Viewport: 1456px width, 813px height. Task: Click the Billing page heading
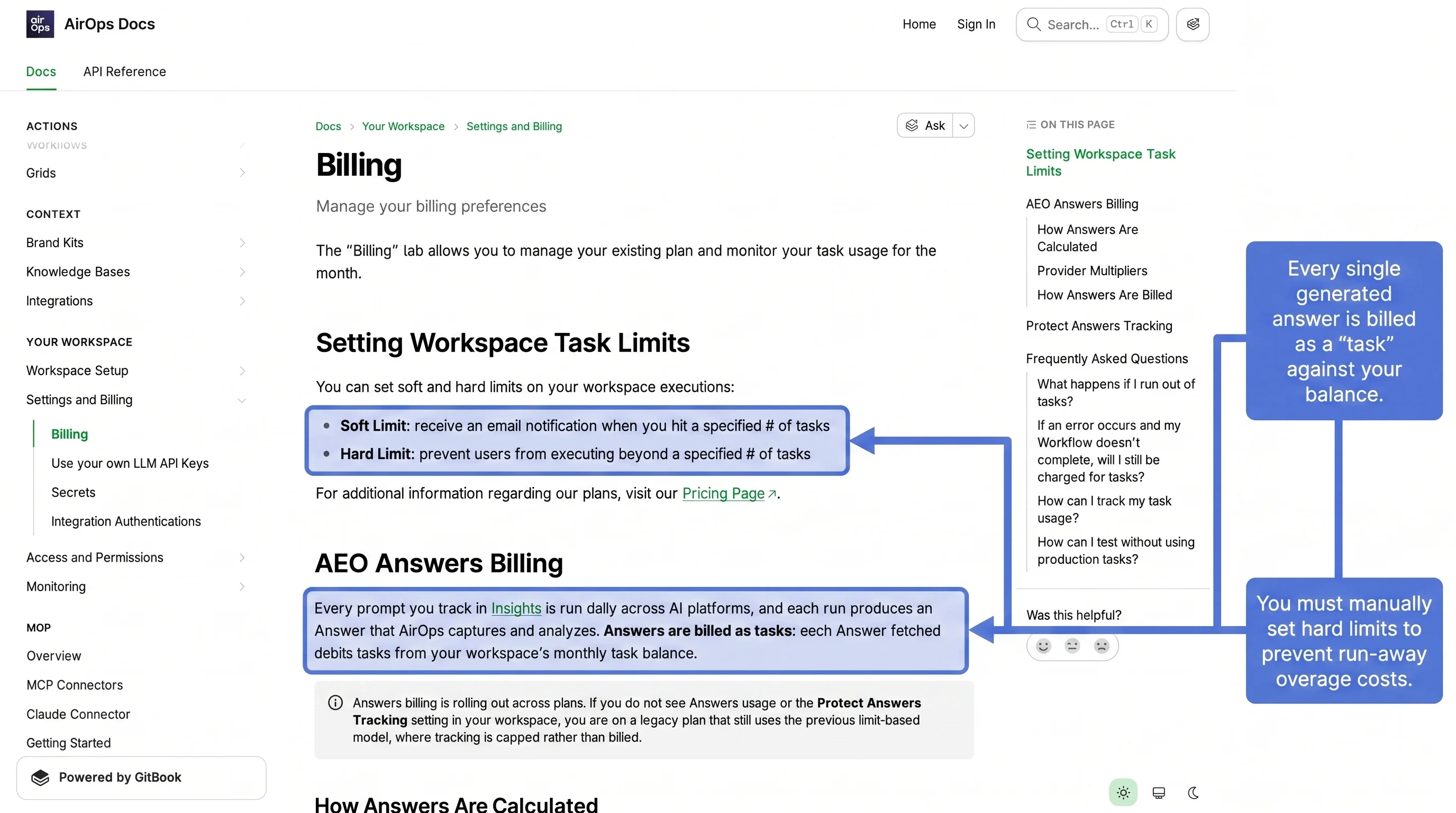point(358,165)
